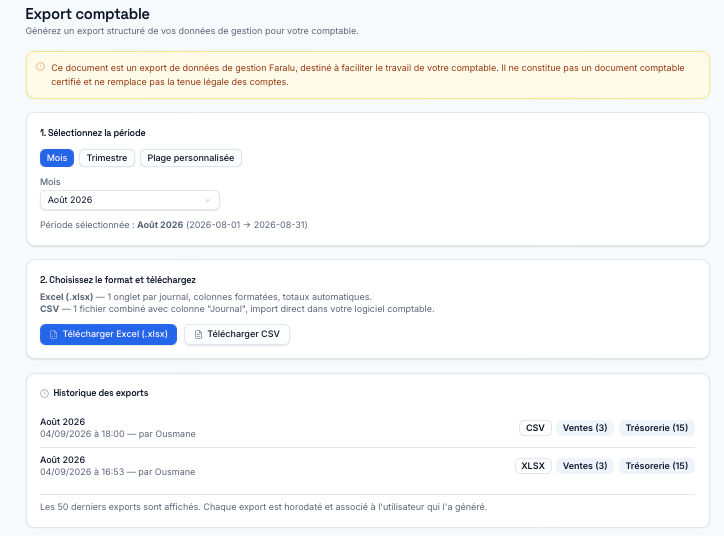This screenshot has height=536, width=724.
Task: Click the Historique des exports heading
Action: pos(101,393)
